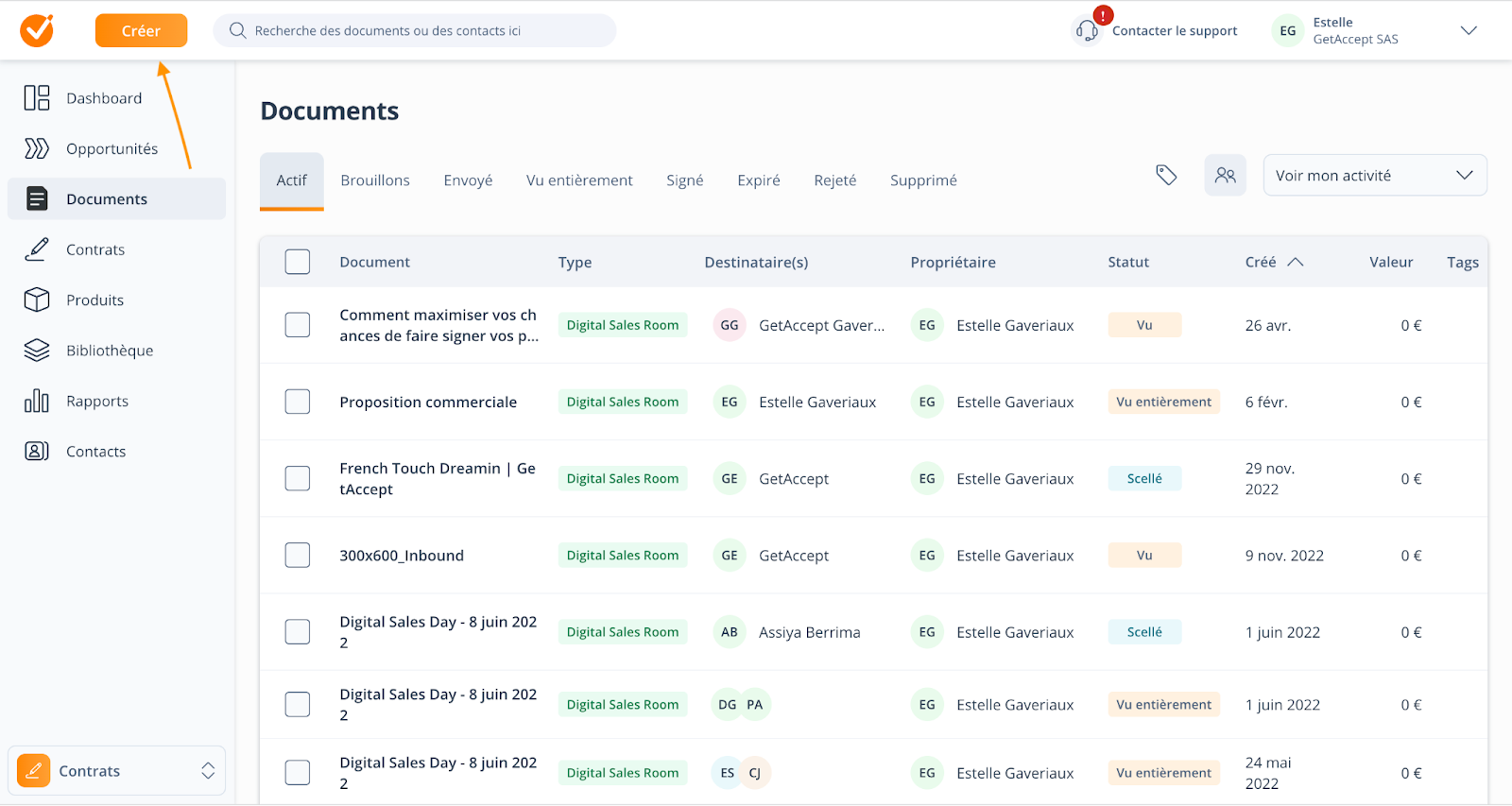Click the orange Contrats app icon at bottom
The width and height of the screenshot is (1512, 806).
coord(34,771)
